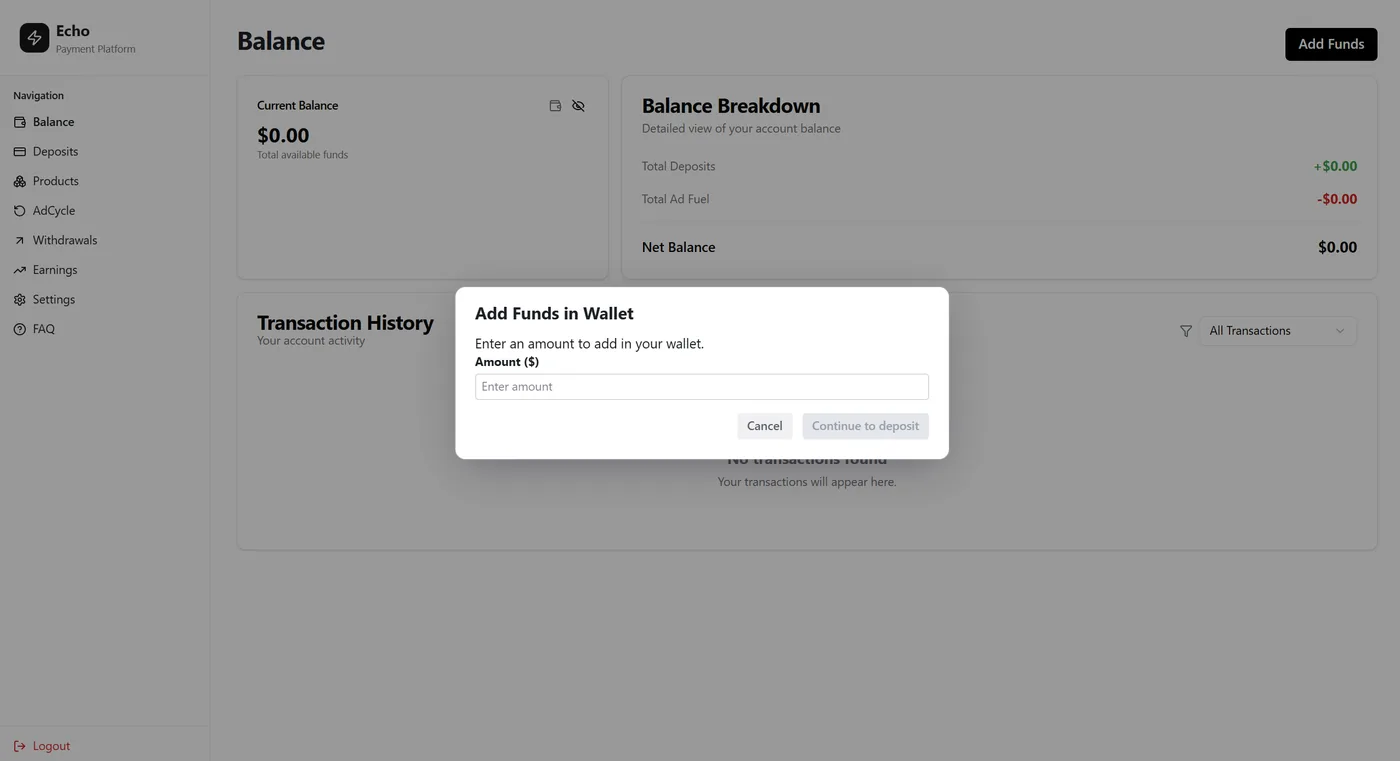
Task: Click the Balance wallet icon in sidebar
Action: point(19,122)
